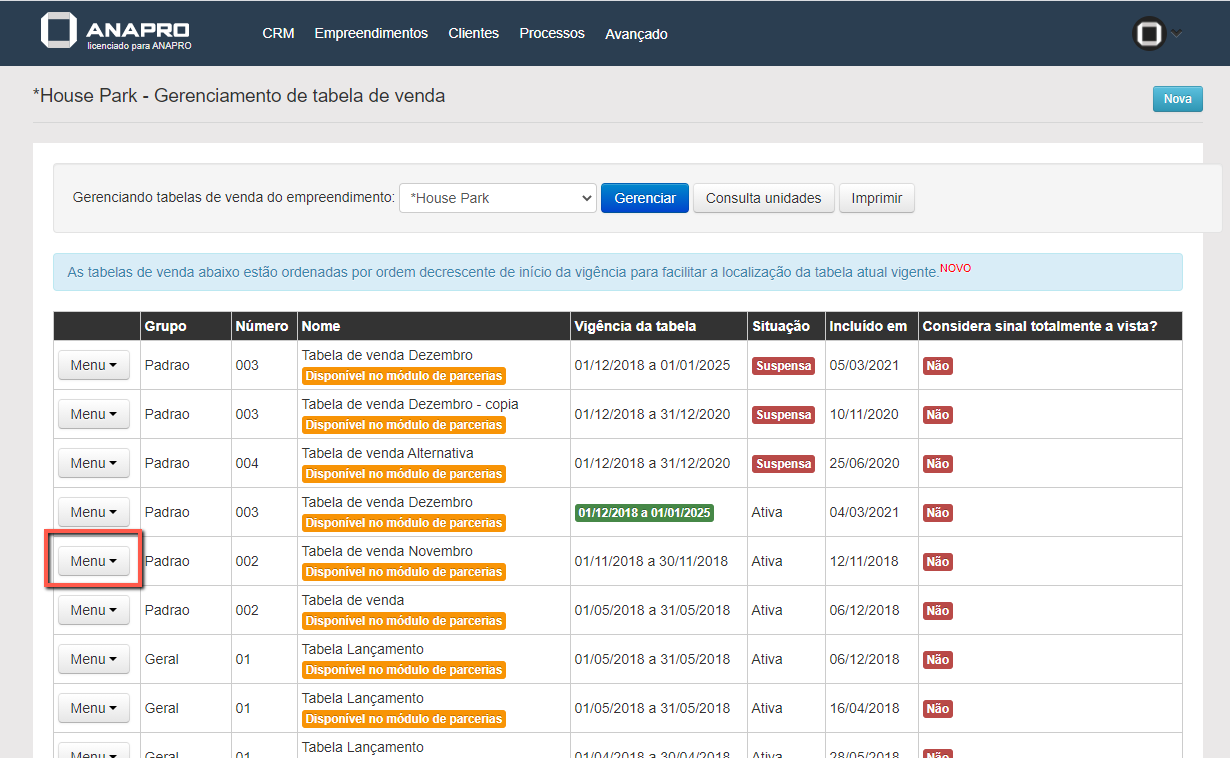This screenshot has height=758, width=1230.
Task: Click Consulta unidades button
Action: point(763,198)
